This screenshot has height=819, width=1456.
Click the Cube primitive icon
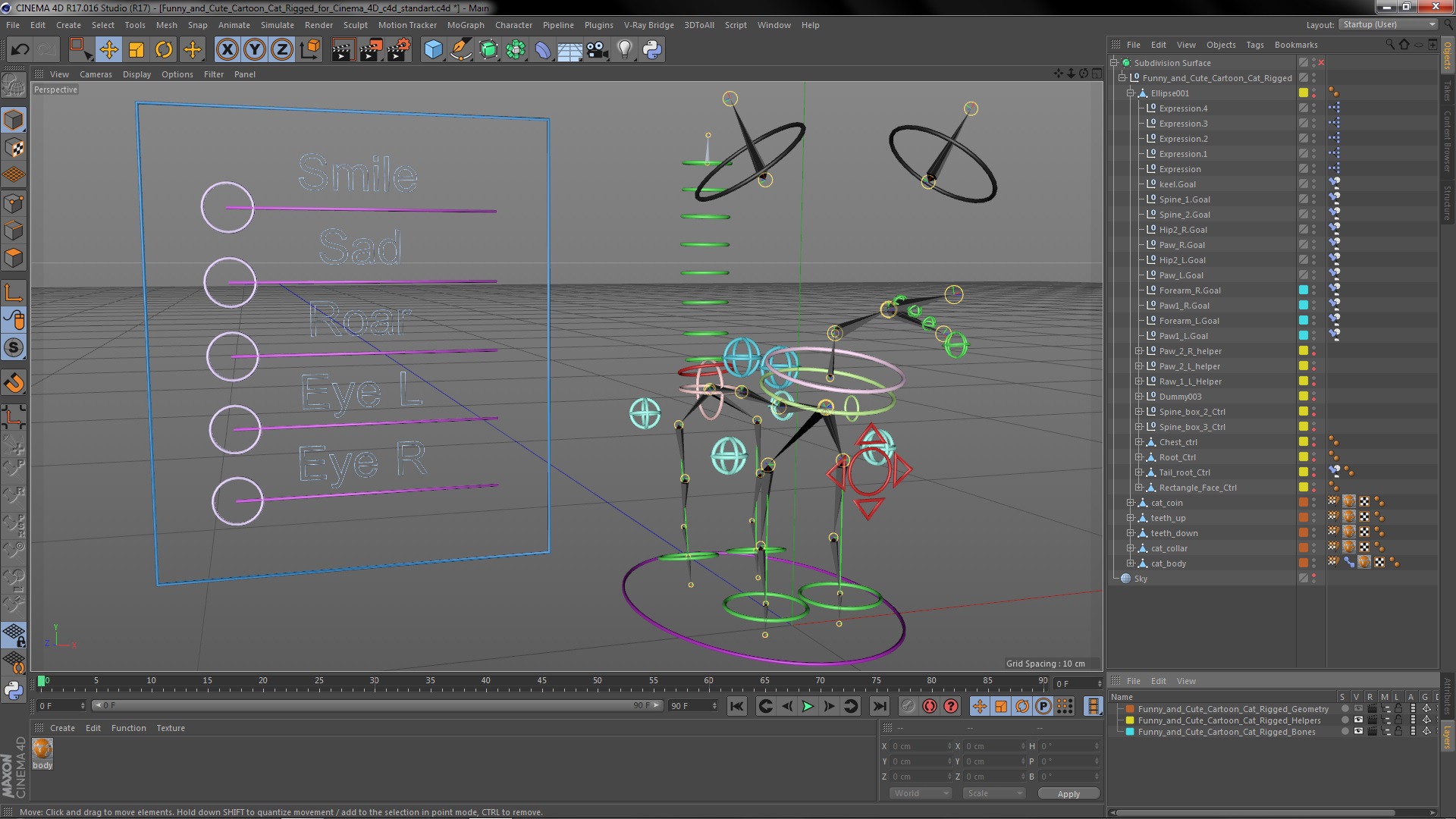coord(433,50)
